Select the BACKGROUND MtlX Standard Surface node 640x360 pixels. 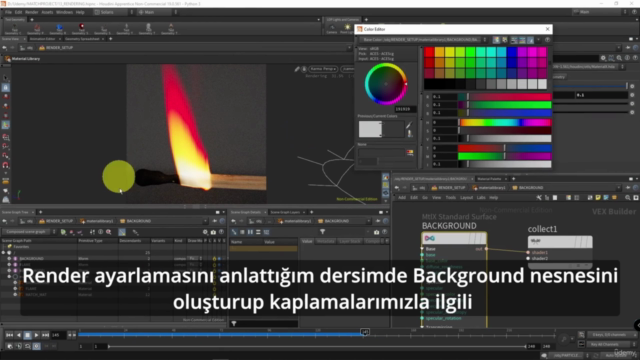point(454,238)
